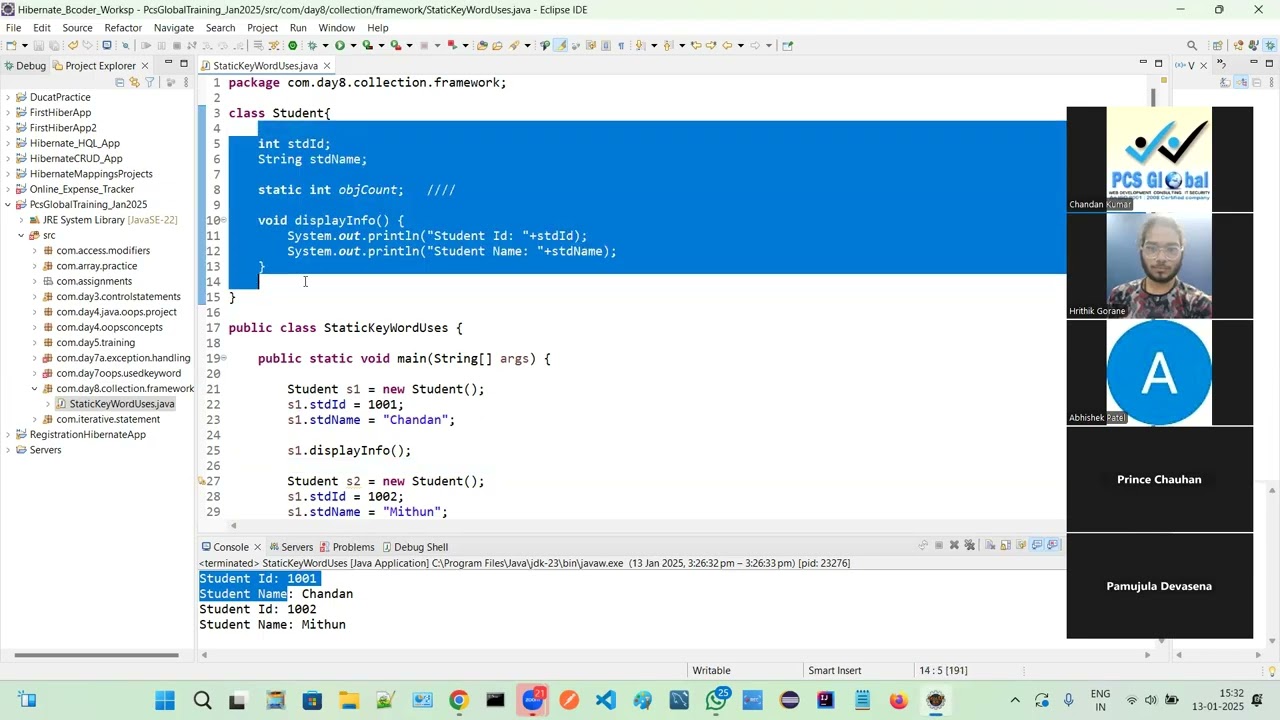Screen dimensions: 1280x720
Task: Toggle Show Whitespace Characters pilcrow icon
Action: point(621,45)
